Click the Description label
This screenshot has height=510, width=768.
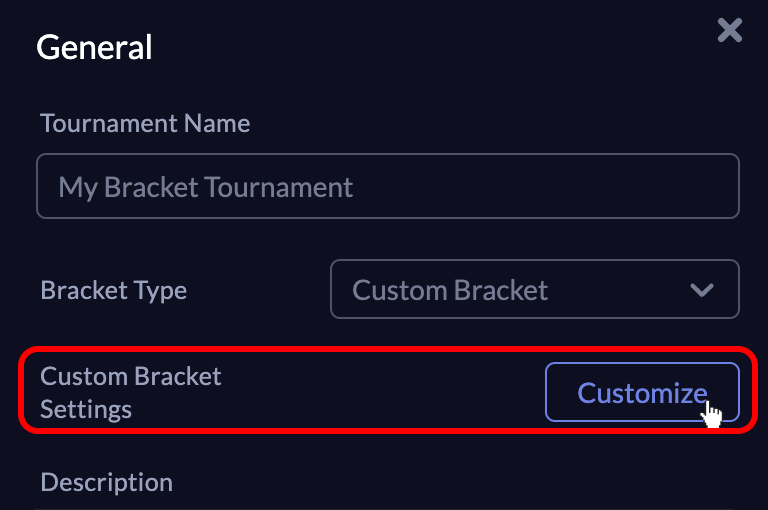coord(106,483)
